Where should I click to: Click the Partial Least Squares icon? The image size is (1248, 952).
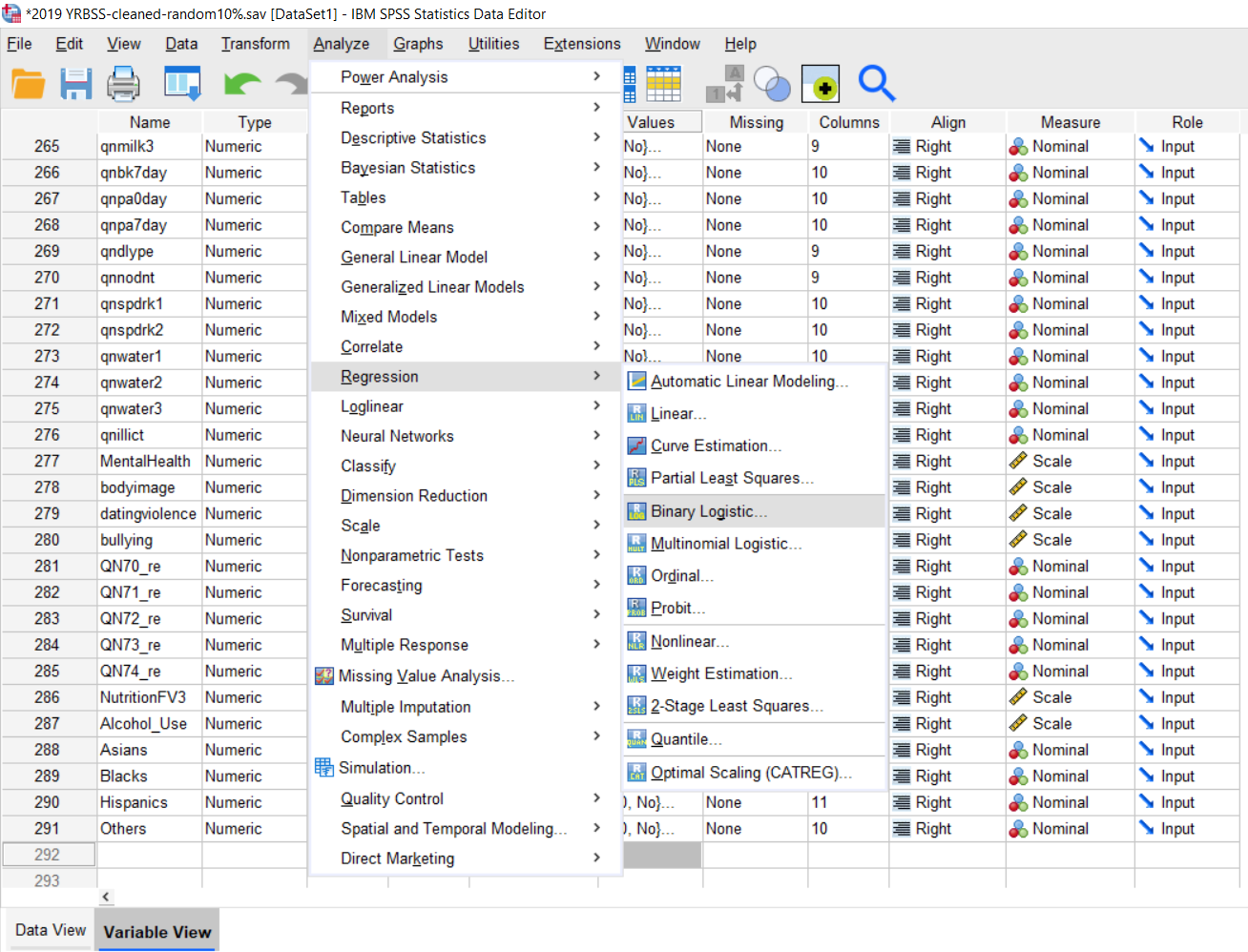636,478
